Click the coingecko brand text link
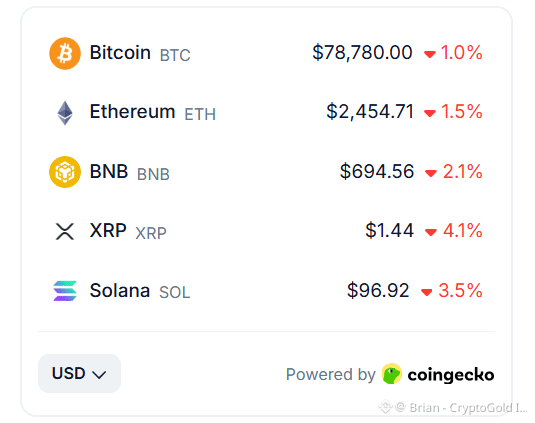Viewport: 535px width, 423px height. [x=451, y=375]
